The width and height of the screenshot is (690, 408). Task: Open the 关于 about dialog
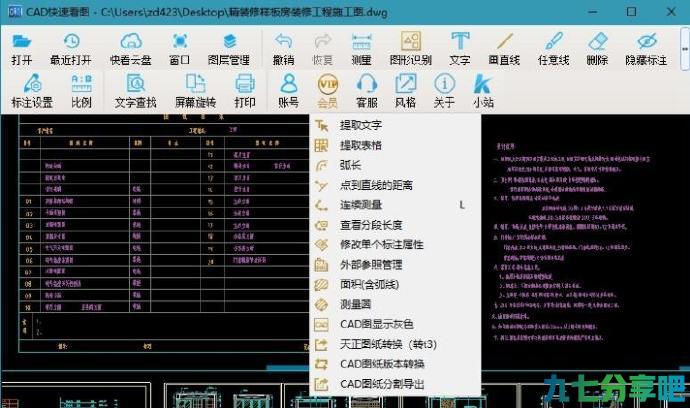(444, 91)
